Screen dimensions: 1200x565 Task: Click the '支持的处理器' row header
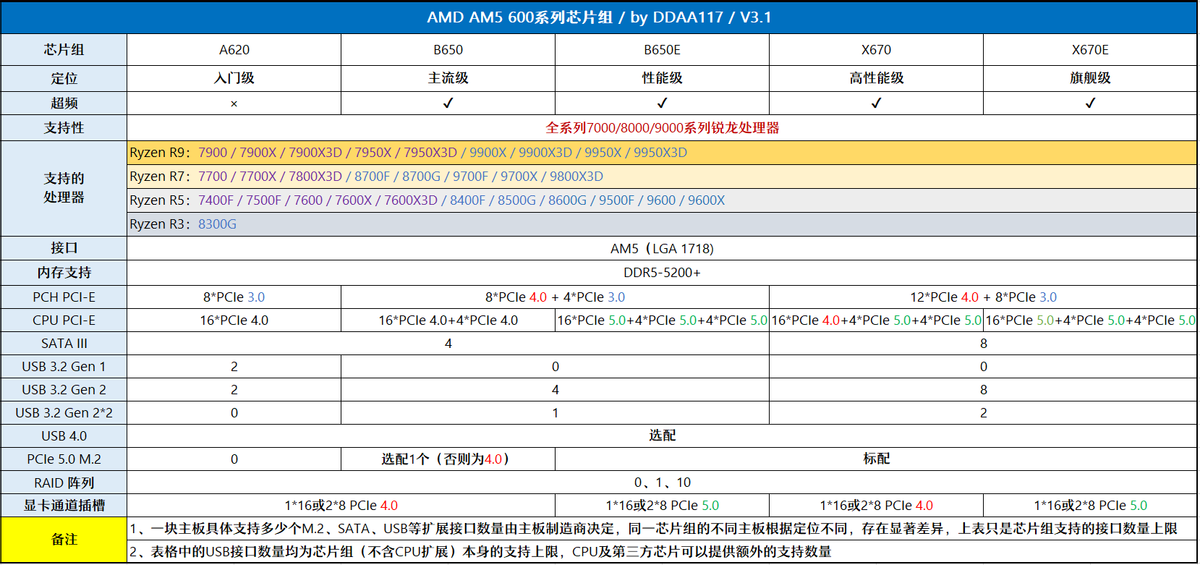click(63, 188)
